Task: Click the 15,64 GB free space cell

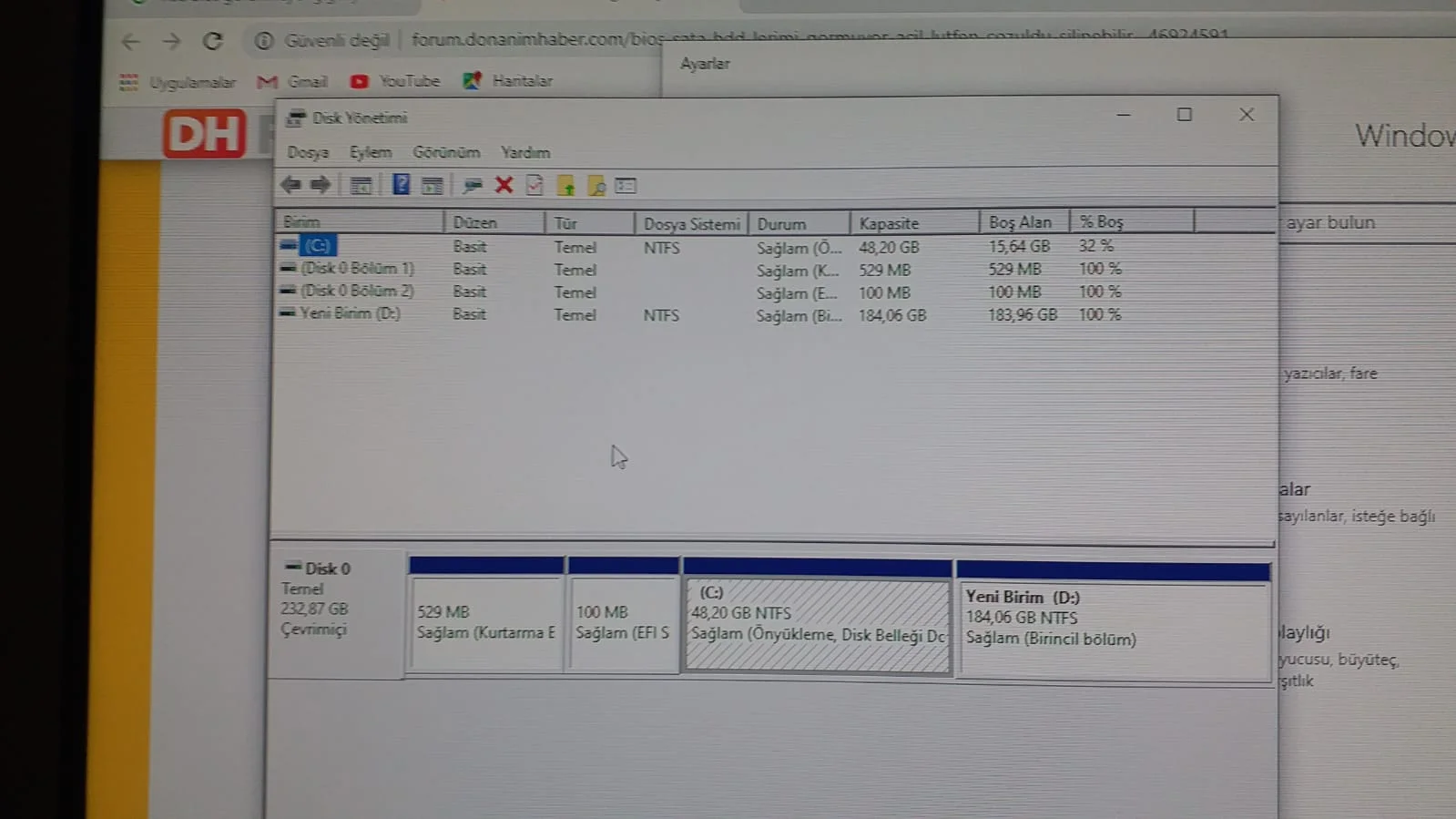Action: (x=1019, y=246)
